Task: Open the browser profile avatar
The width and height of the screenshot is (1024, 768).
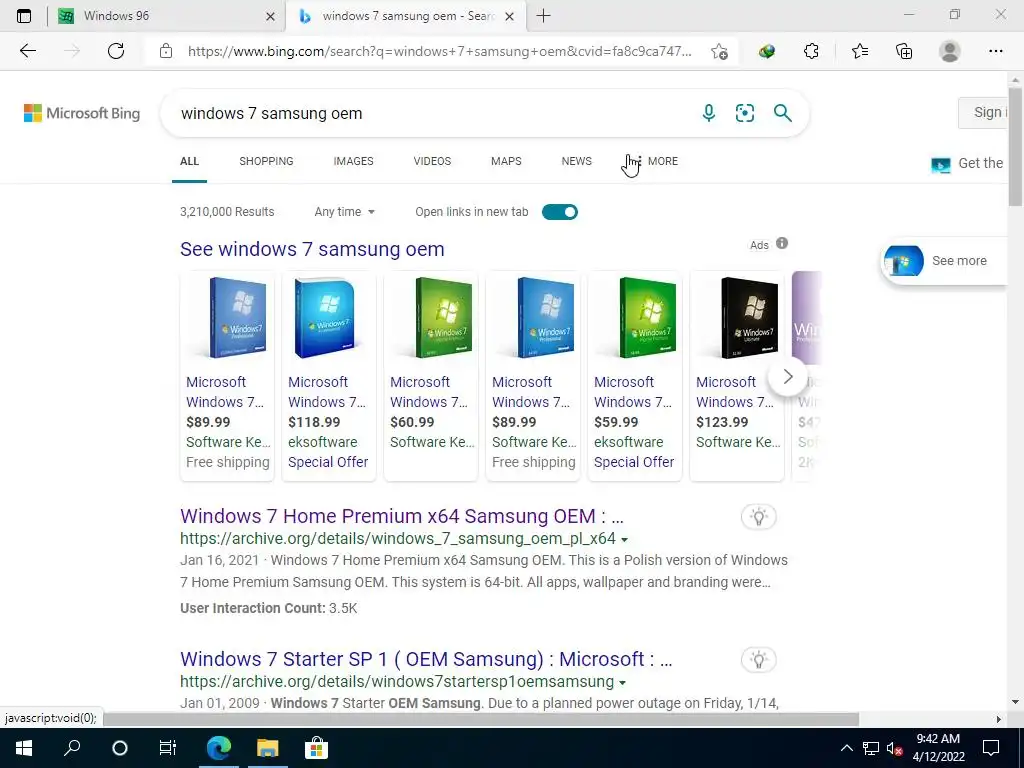Action: tap(949, 51)
